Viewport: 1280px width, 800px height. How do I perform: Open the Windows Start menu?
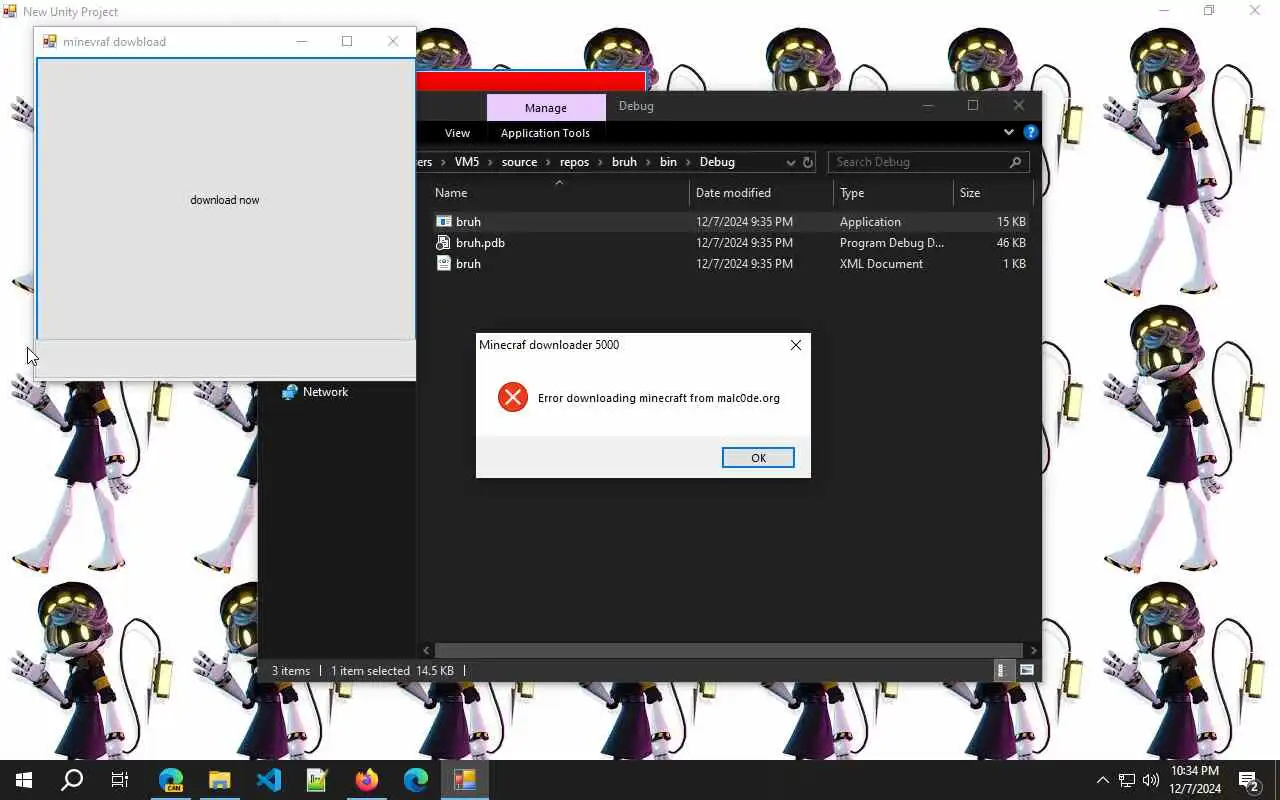click(24, 780)
